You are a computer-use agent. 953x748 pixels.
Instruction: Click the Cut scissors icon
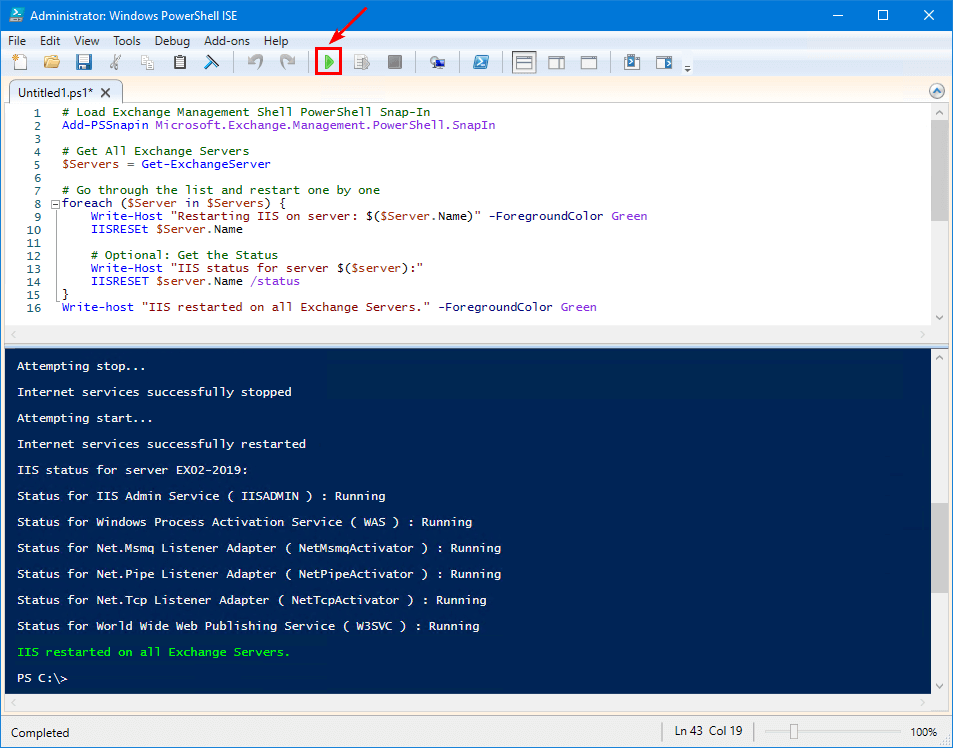click(115, 62)
